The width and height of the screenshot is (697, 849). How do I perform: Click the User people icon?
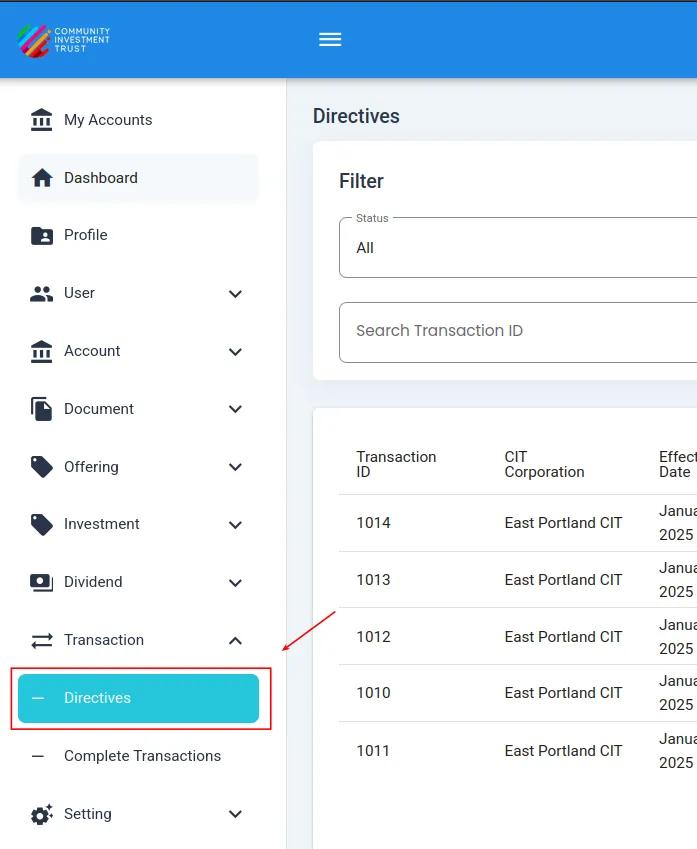tap(42, 294)
